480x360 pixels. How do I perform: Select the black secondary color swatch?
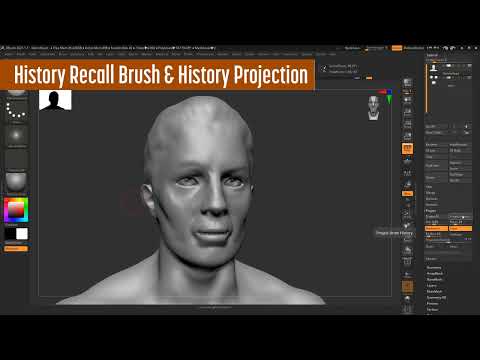tap(10, 234)
